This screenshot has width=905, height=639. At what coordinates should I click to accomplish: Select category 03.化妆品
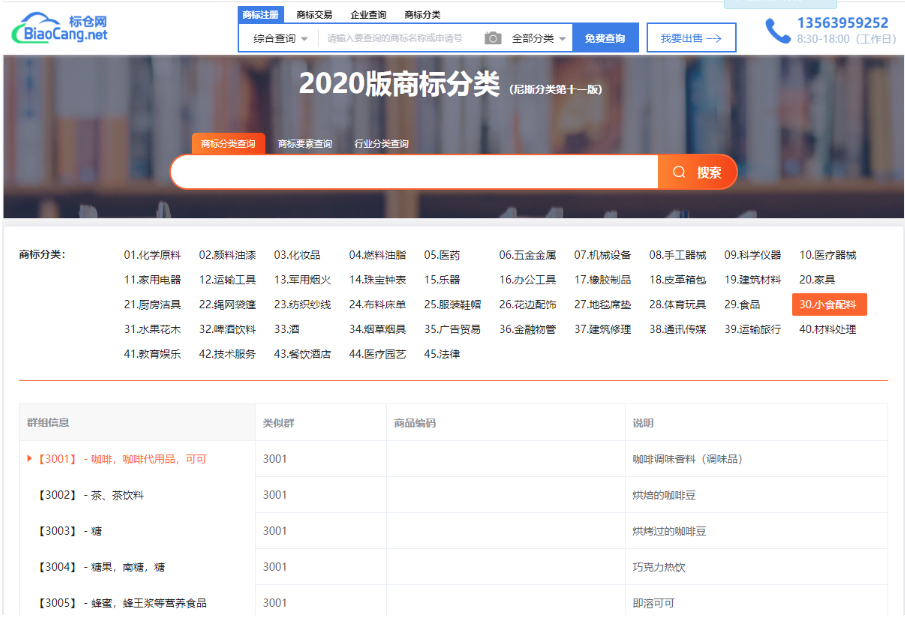coord(297,255)
